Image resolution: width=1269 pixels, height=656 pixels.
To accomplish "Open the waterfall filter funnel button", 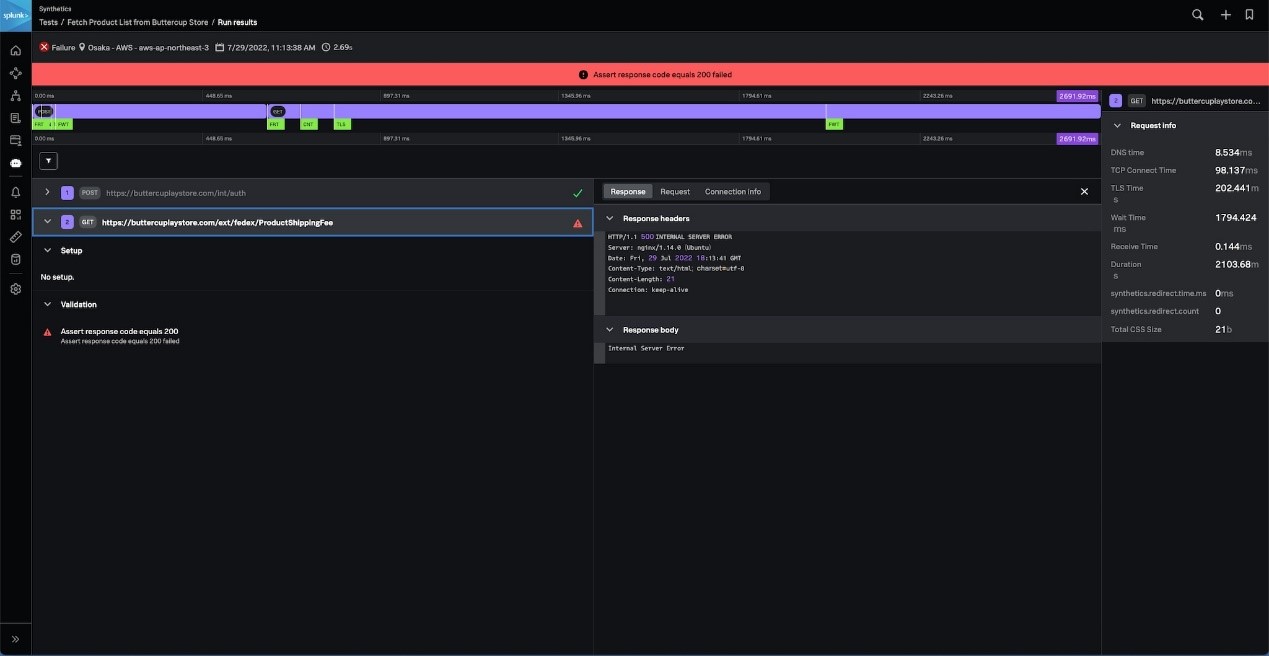I will pyautogui.click(x=48, y=160).
